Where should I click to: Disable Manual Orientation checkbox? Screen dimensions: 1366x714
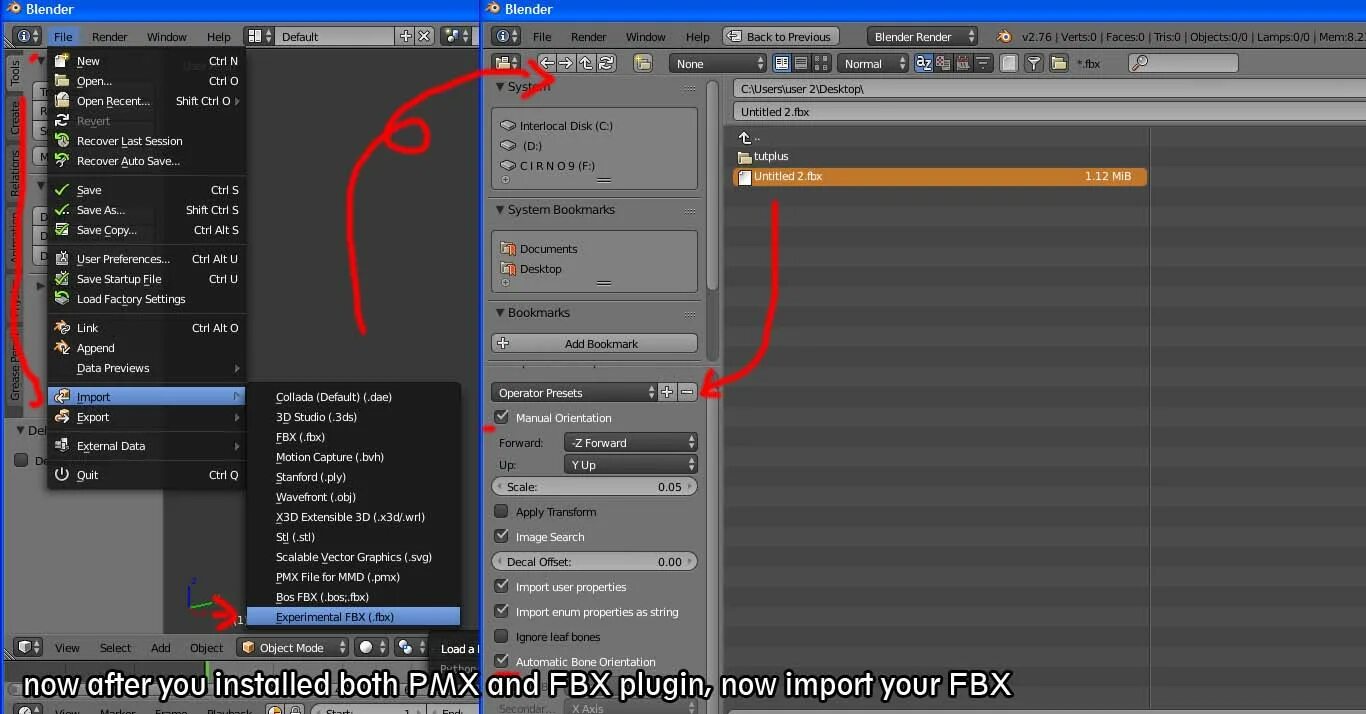tap(502, 417)
